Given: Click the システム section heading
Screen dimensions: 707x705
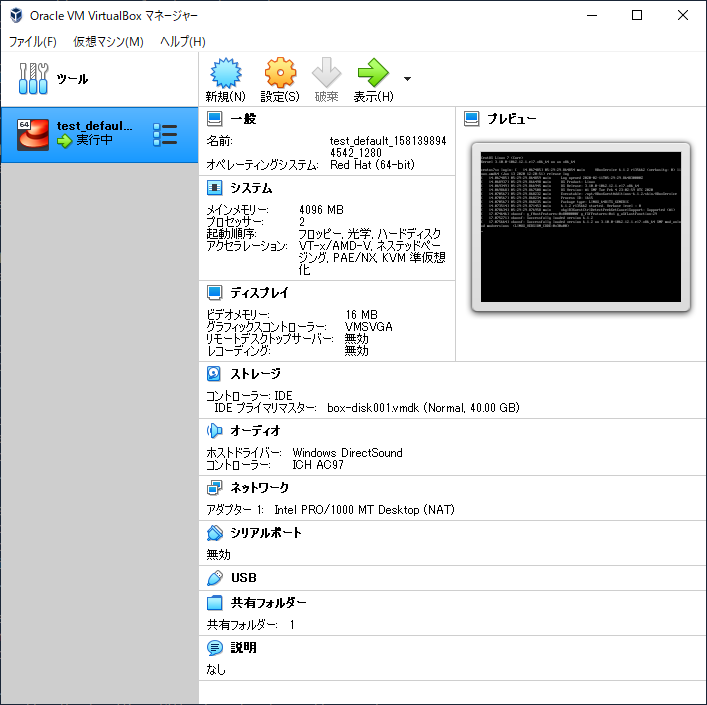Looking at the screenshot, I should click(x=251, y=188).
